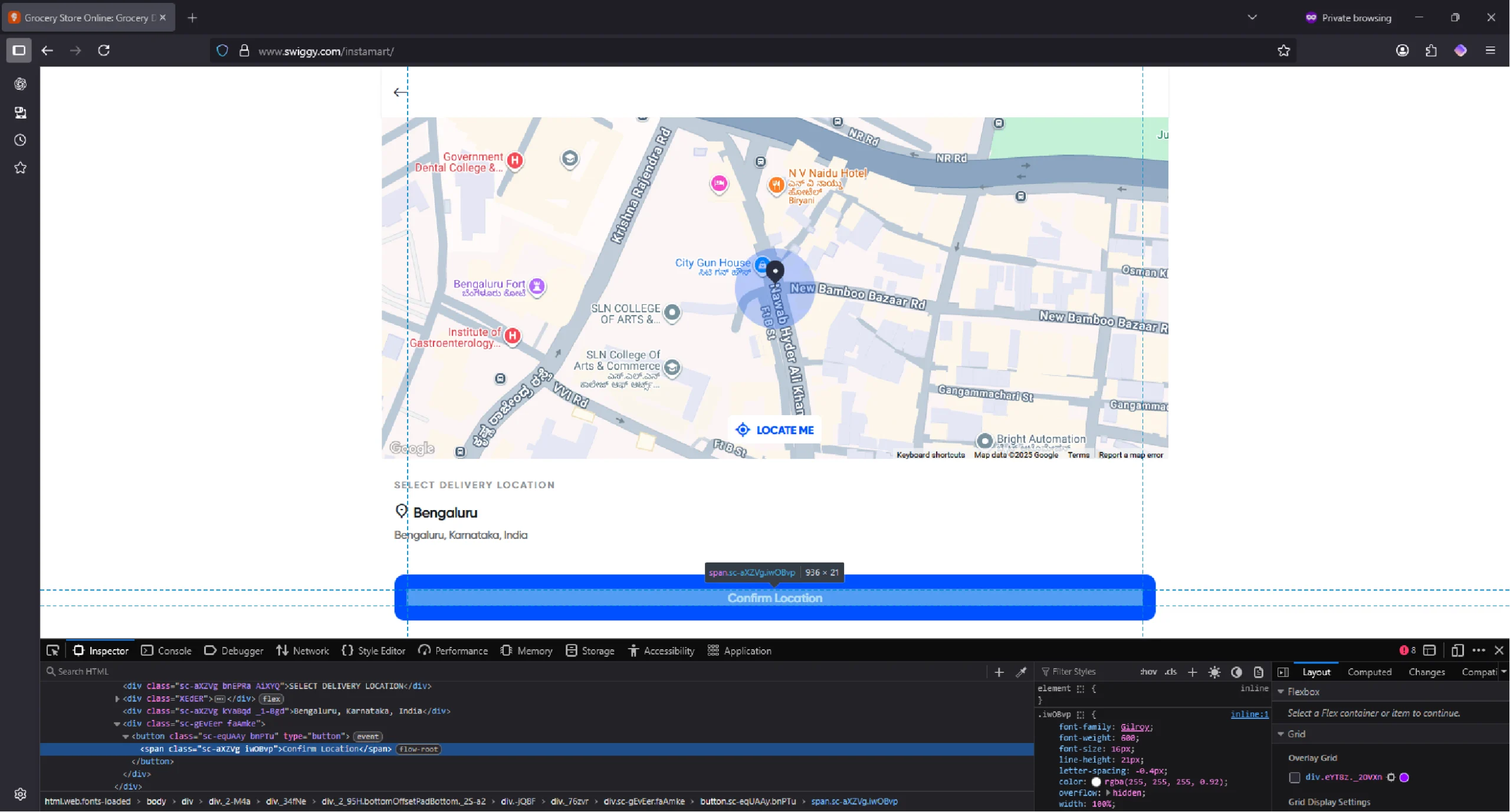The width and height of the screenshot is (1510, 812).
Task: Expand collapsed ellipsis in XEdER div
Action: (x=220, y=699)
